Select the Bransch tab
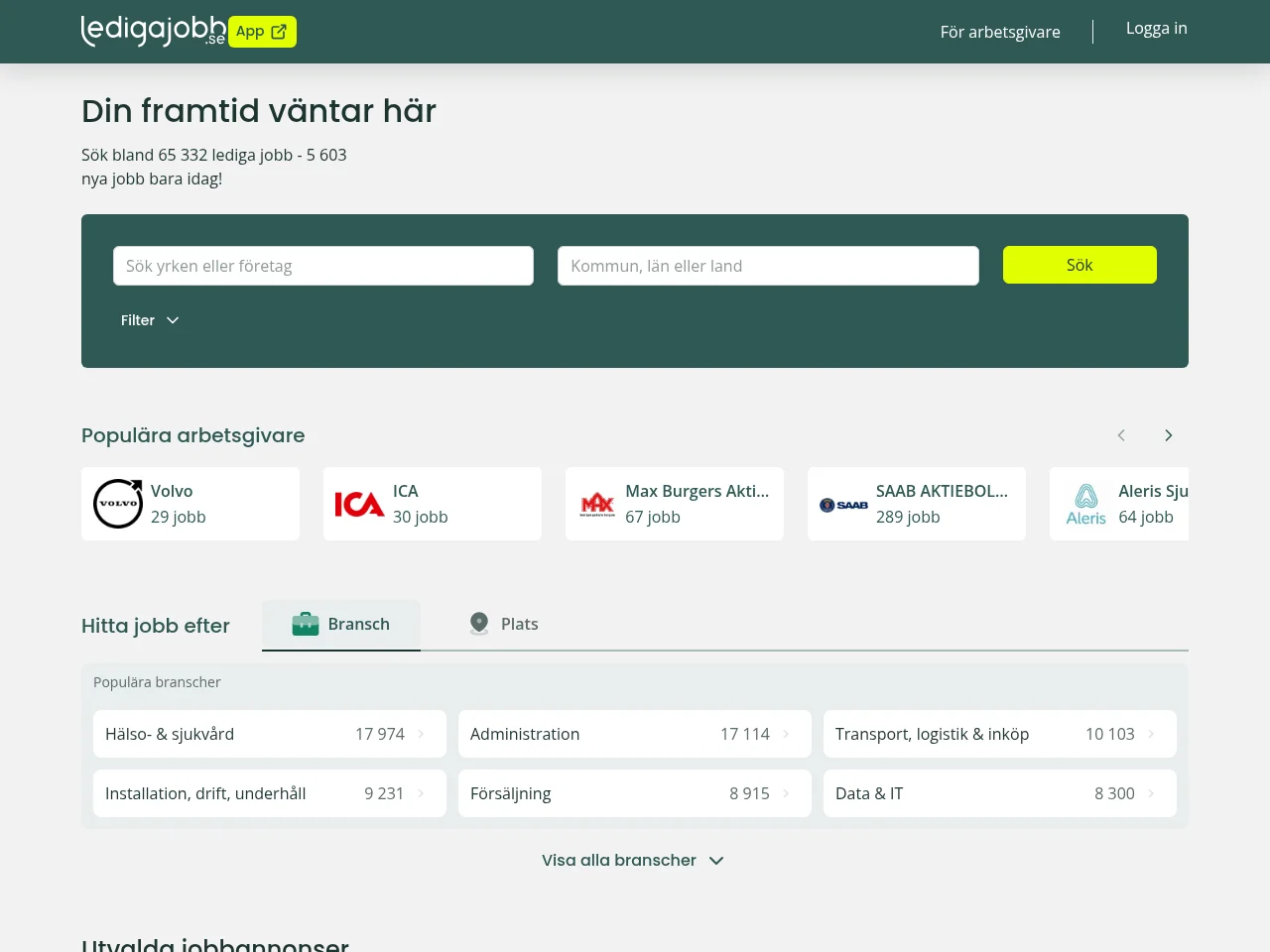The image size is (1270, 952). pyautogui.click(x=341, y=625)
